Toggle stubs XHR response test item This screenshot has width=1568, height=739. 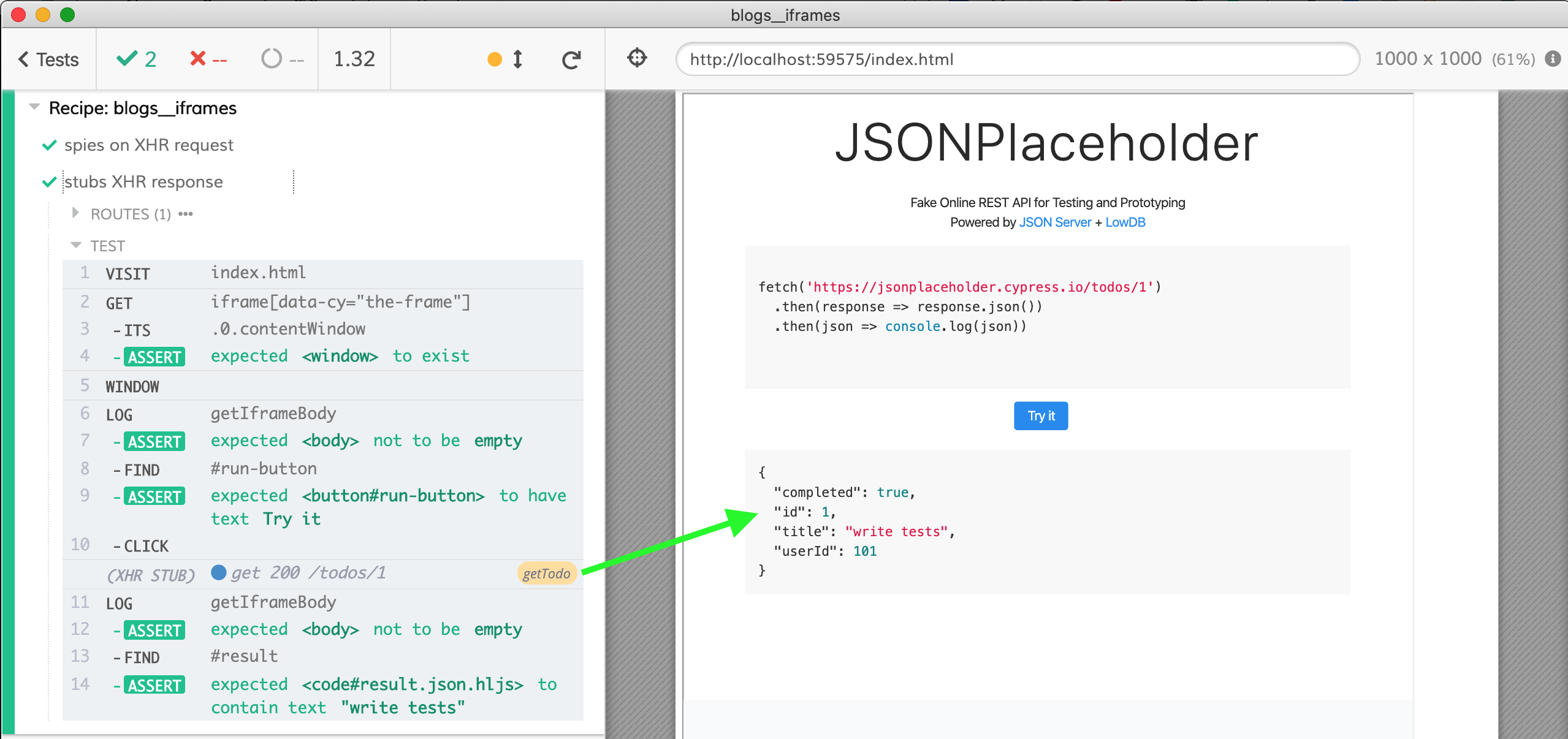tap(145, 182)
